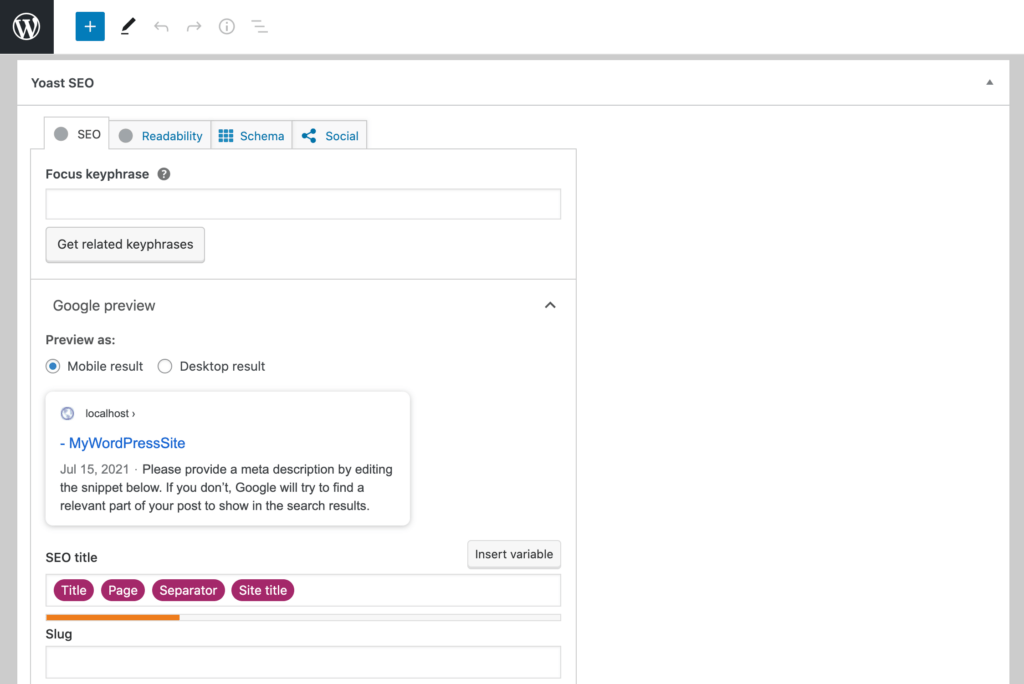The image size is (1024, 684).
Task: Click the Separator variable tag
Action: click(188, 591)
